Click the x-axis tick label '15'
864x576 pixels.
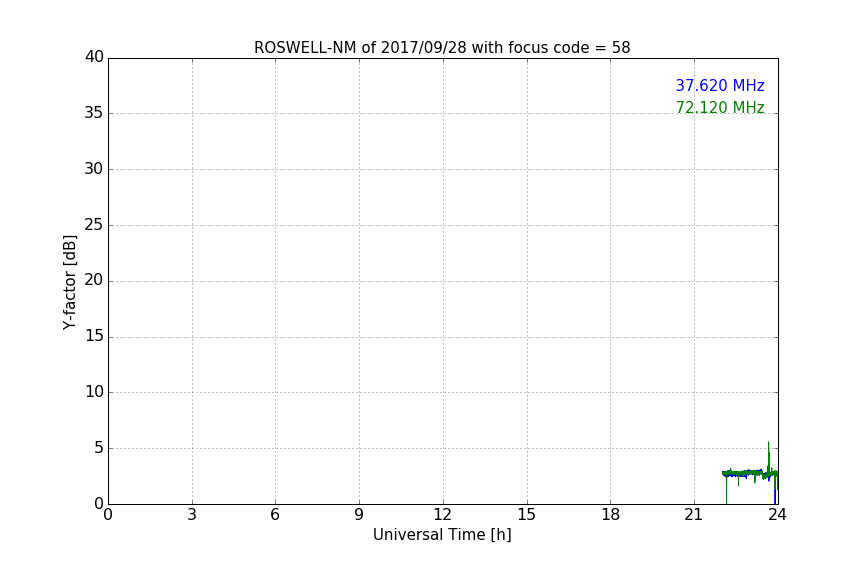click(526, 515)
